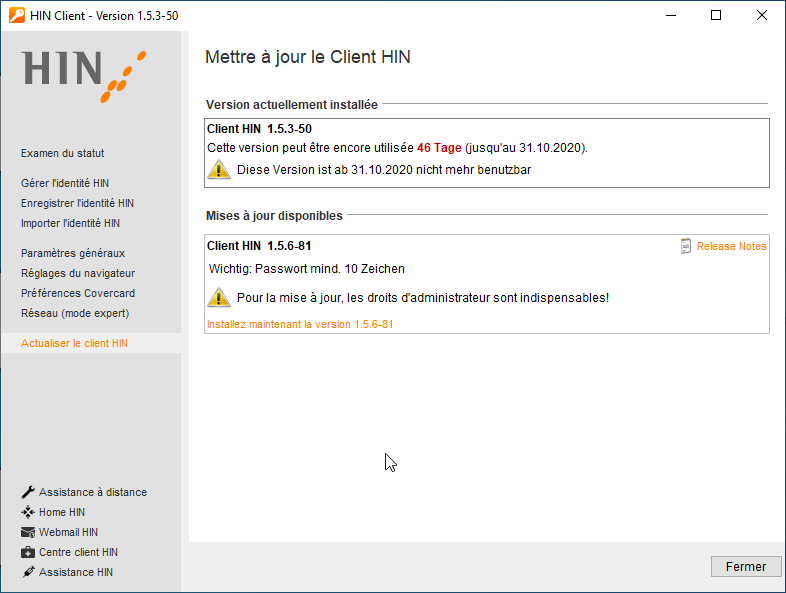Click the Fermer button
The height and width of the screenshot is (593, 786).
tap(746, 566)
